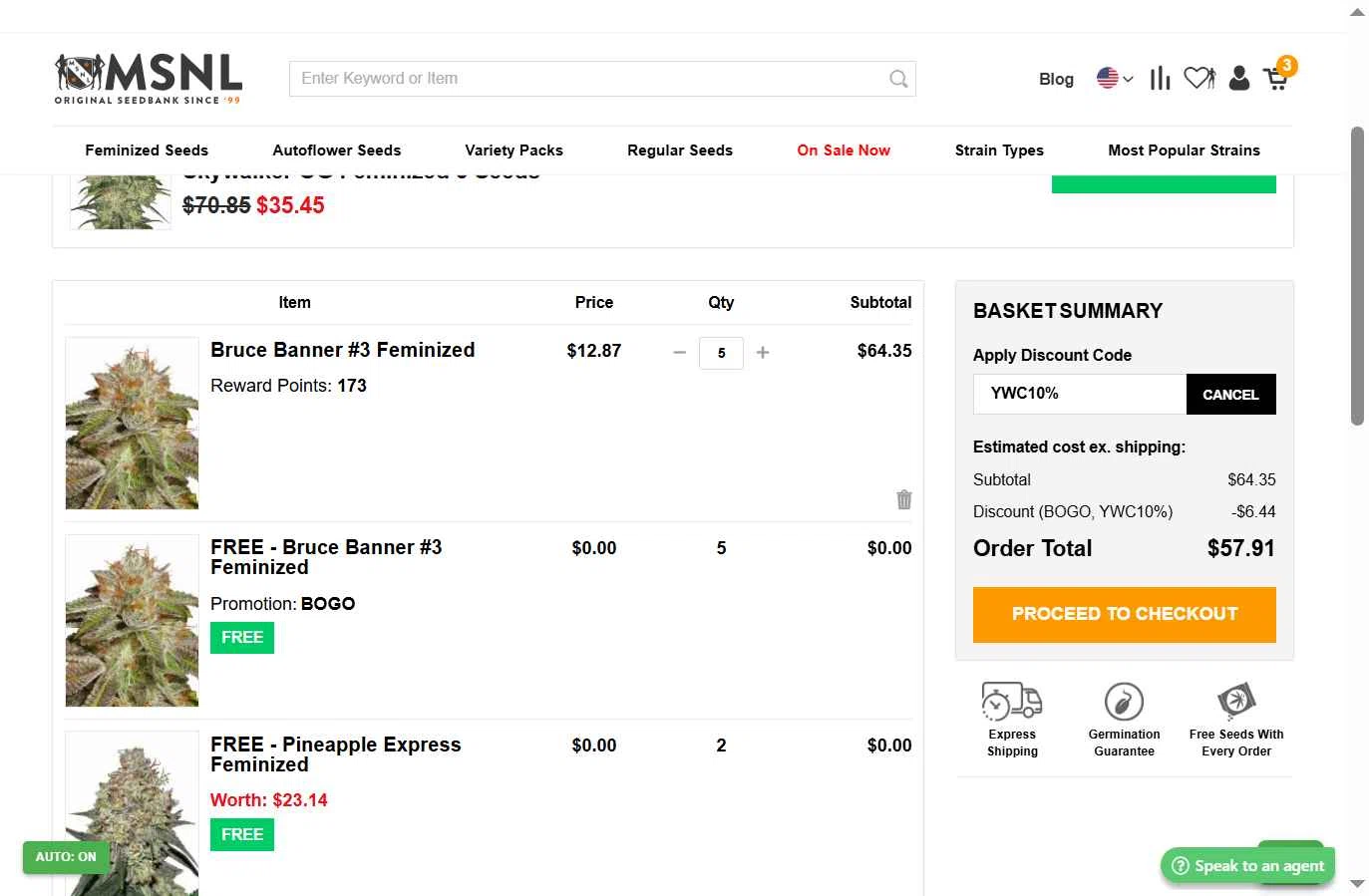Screen dimensions: 1369x896
Task: Click the Reward Points: 173 text
Action: tap(288, 386)
